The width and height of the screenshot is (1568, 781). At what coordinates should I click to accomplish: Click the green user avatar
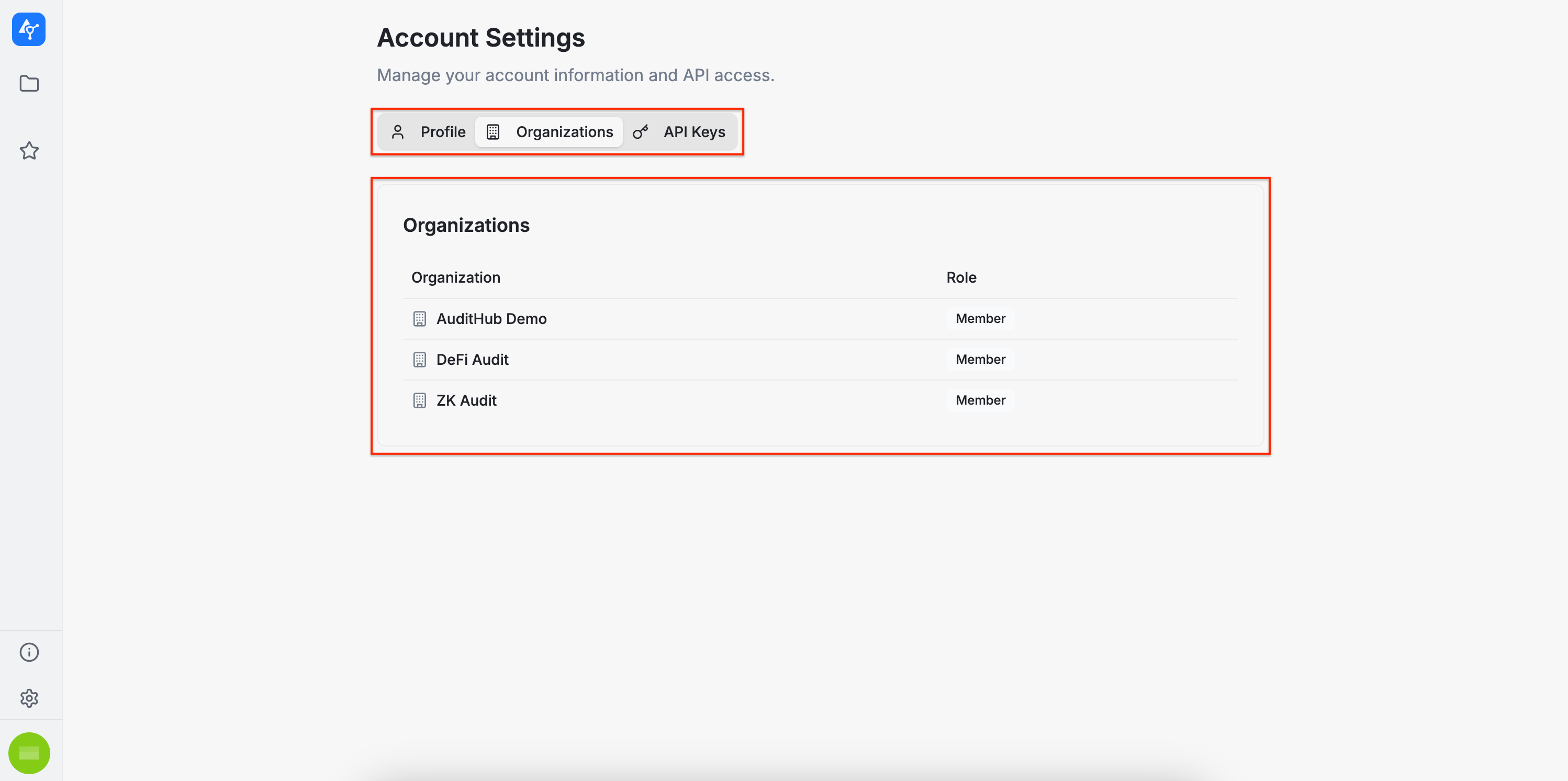coord(29,753)
